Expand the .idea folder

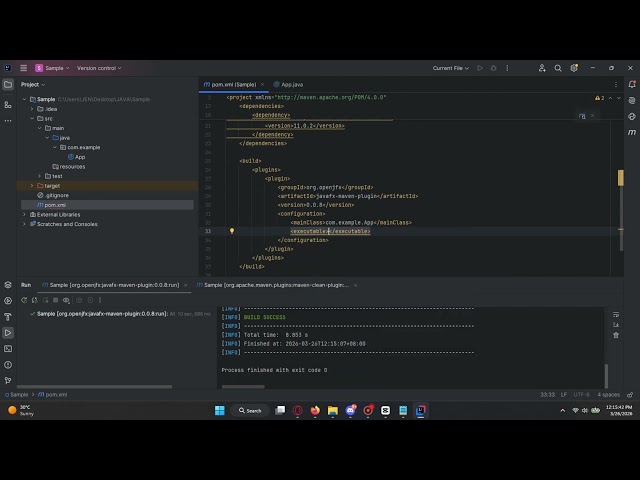[32, 109]
